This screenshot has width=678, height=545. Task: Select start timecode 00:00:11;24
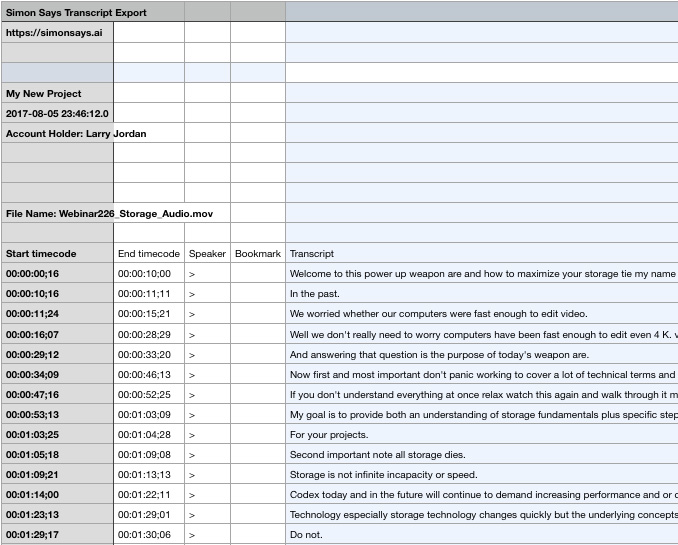58,314
